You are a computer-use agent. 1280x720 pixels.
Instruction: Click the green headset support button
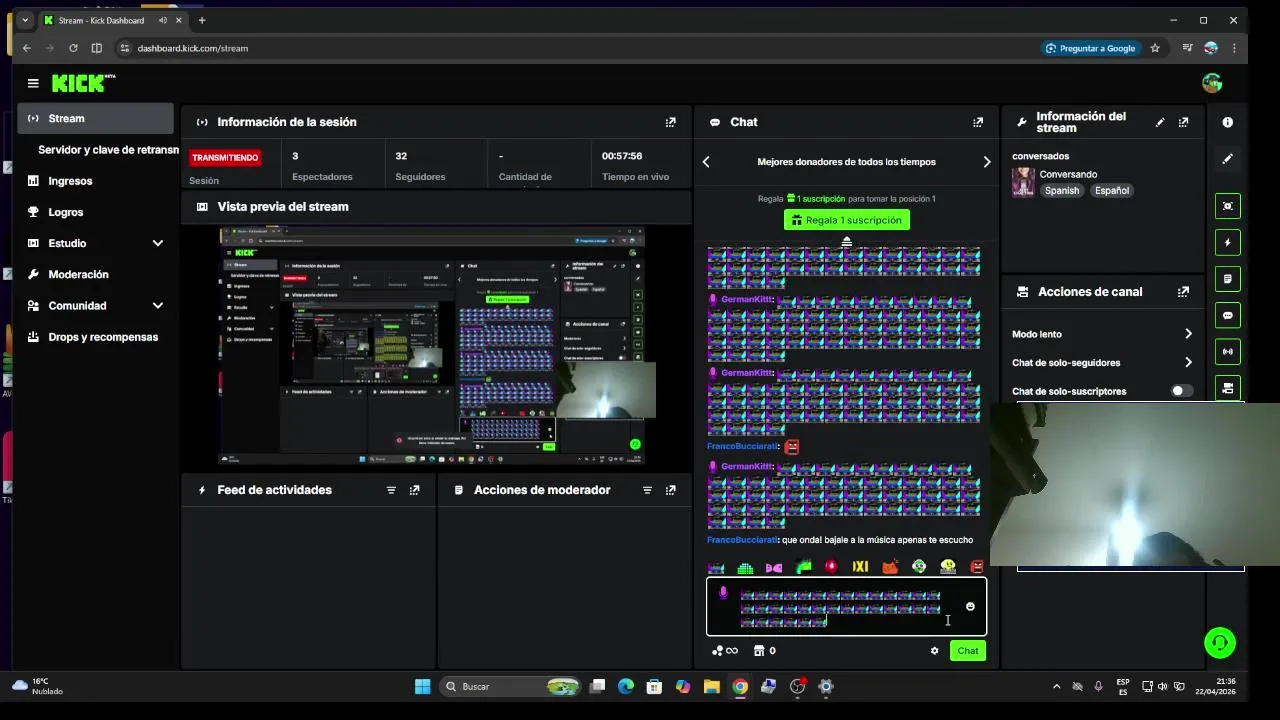[1220, 642]
